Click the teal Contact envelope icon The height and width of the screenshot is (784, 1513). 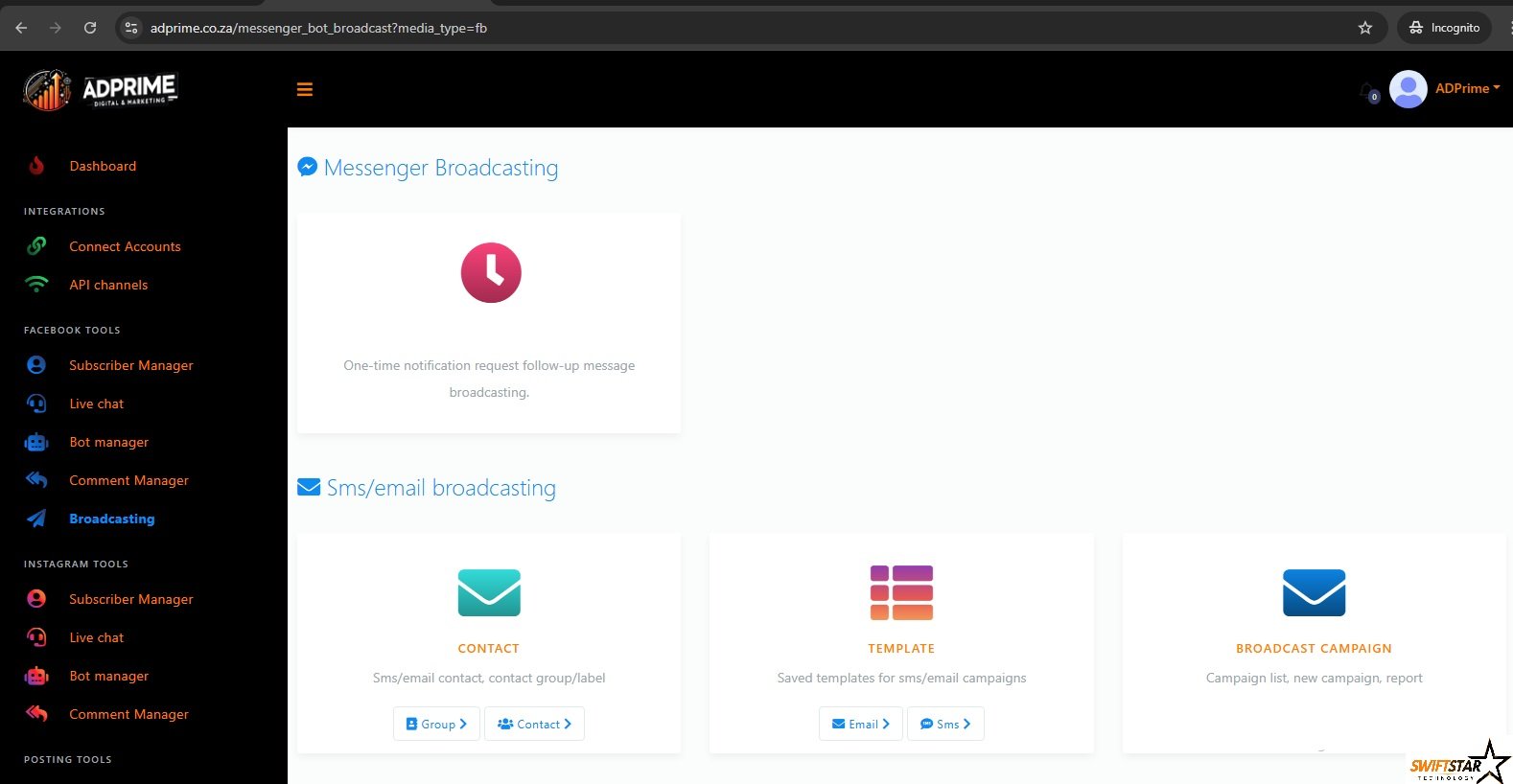click(489, 592)
